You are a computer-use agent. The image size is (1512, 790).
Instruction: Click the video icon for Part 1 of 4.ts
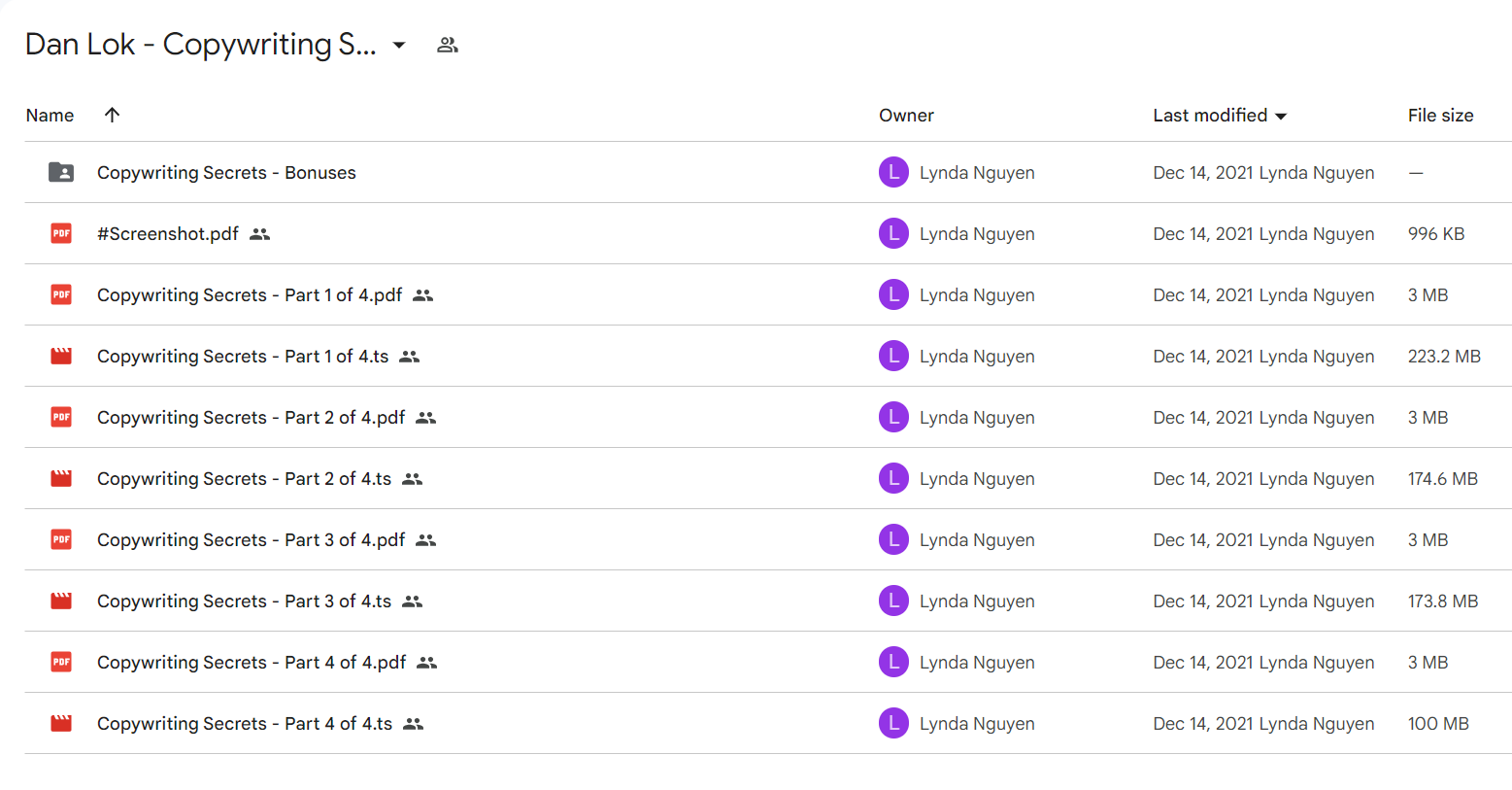(x=61, y=356)
